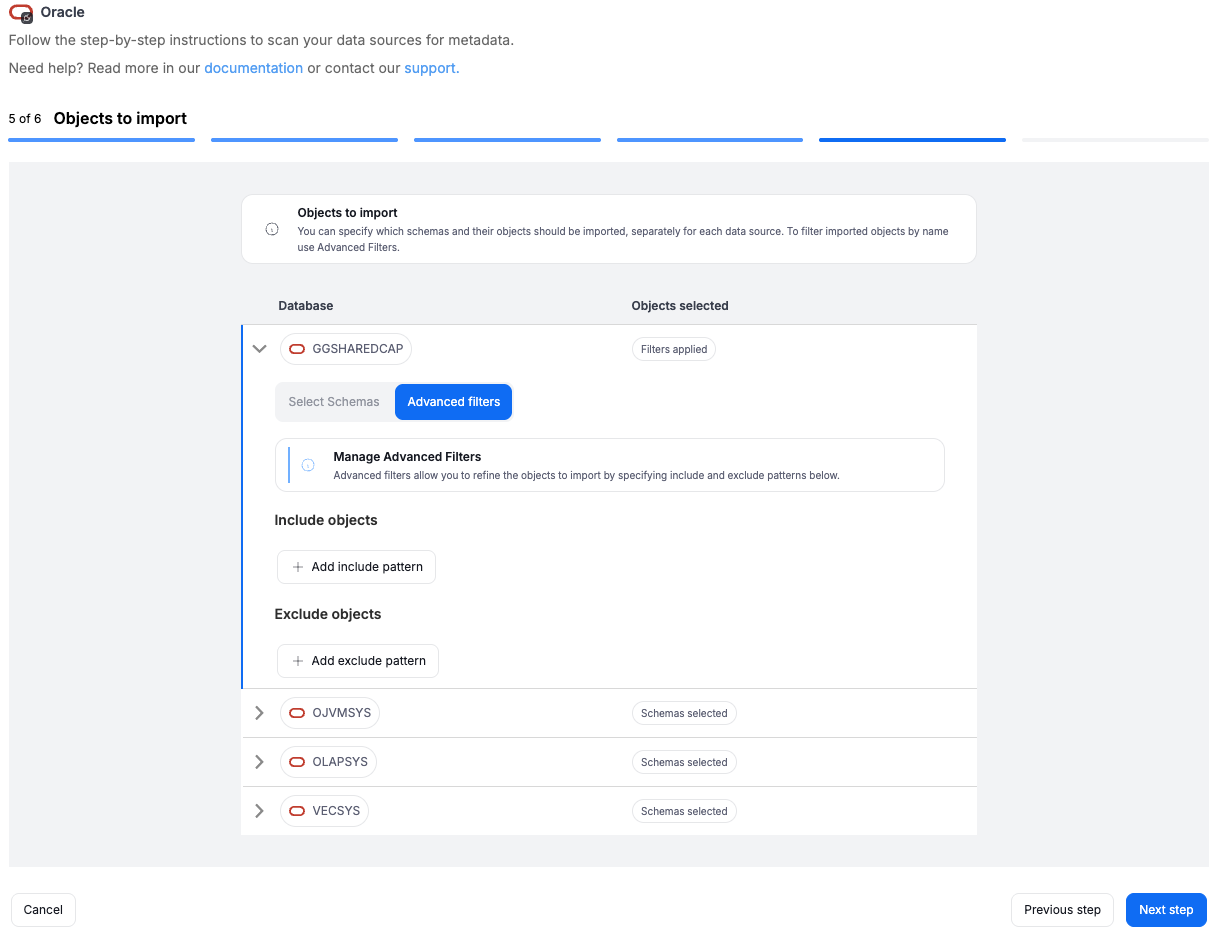Click the plus icon in Add include pattern
This screenshot has width=1216, height=934.
click(x=297, y=567)
